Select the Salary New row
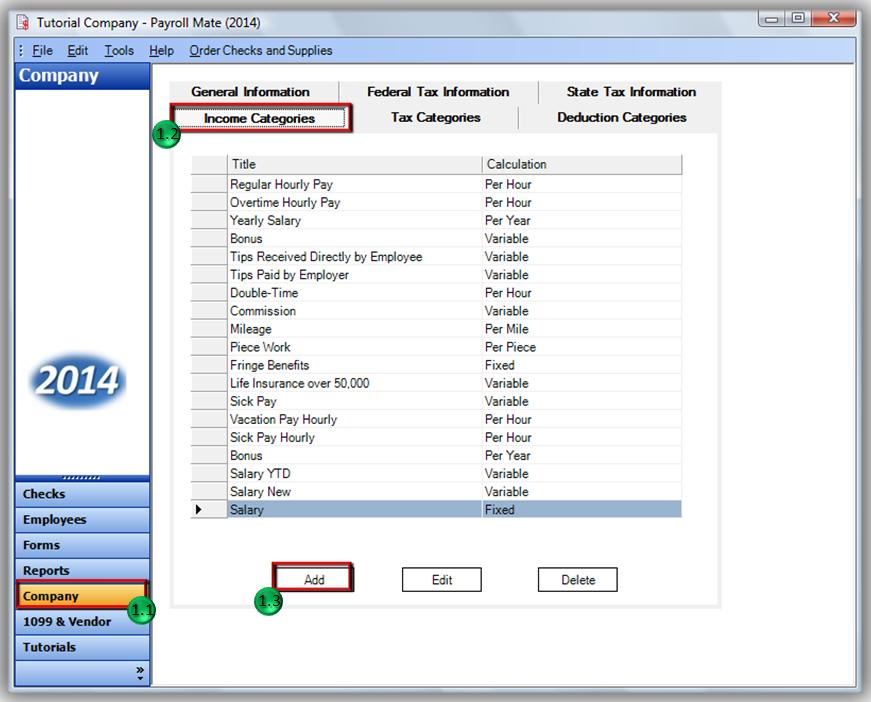Image resolution: width=871 pixels, height=702 pixels. coord(436,491)
